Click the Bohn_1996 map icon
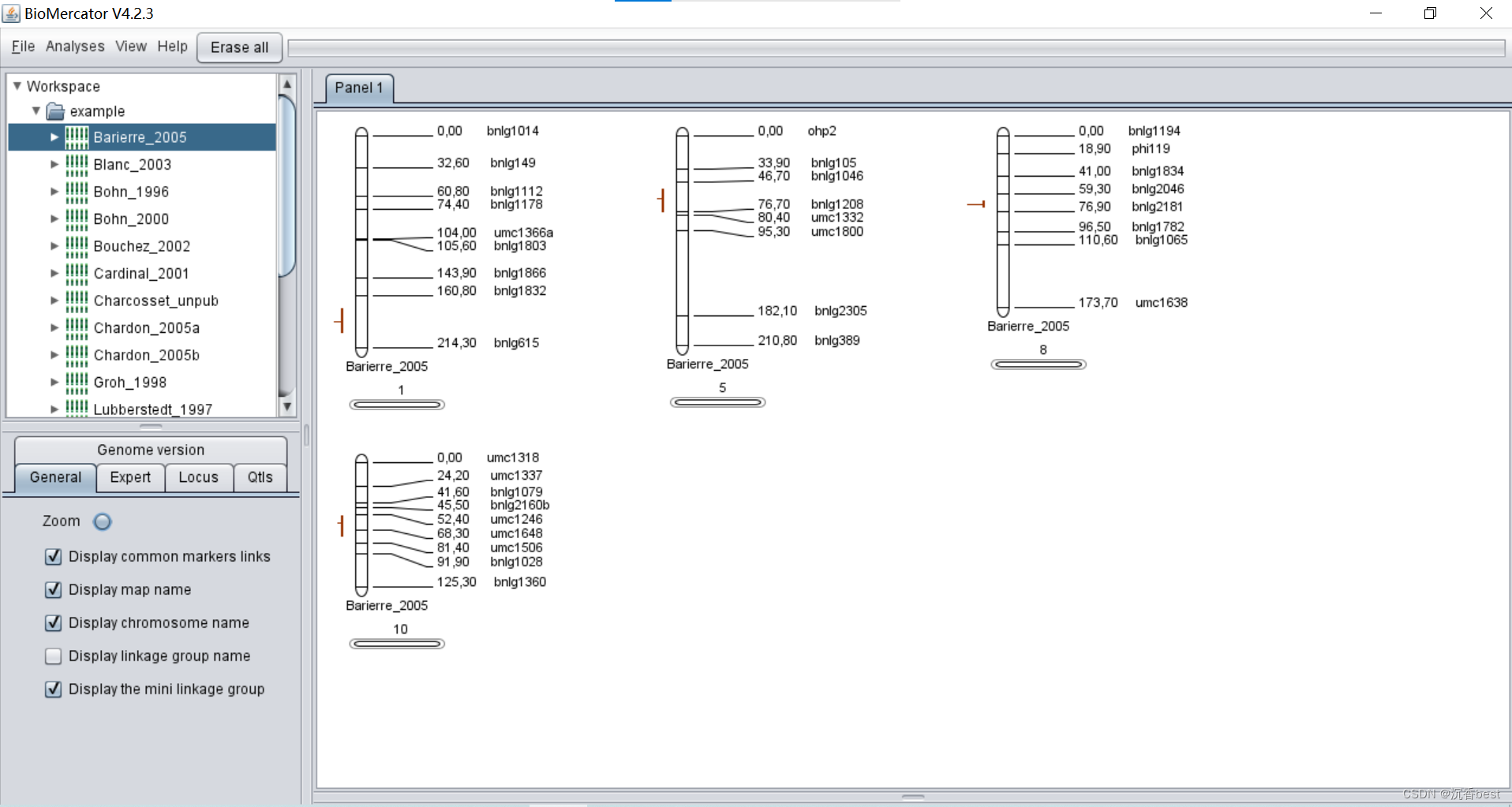Image resolution: width=1512 pixels, height=807 pixels. (x=75, y=191)
